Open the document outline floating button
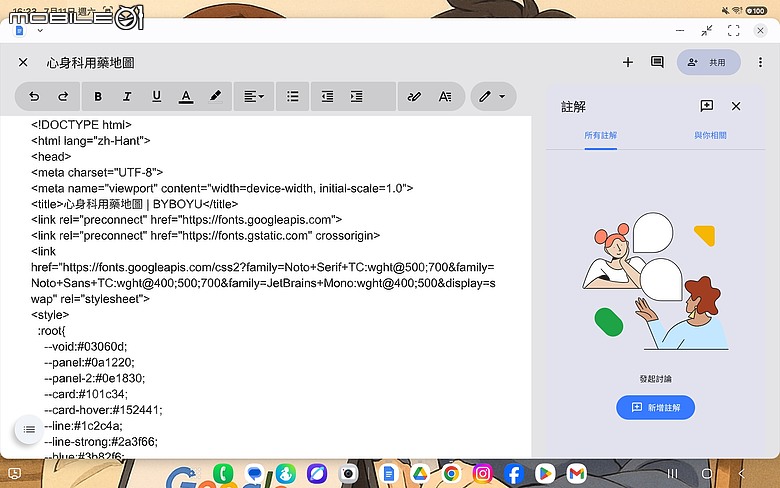 pos(29,429)
